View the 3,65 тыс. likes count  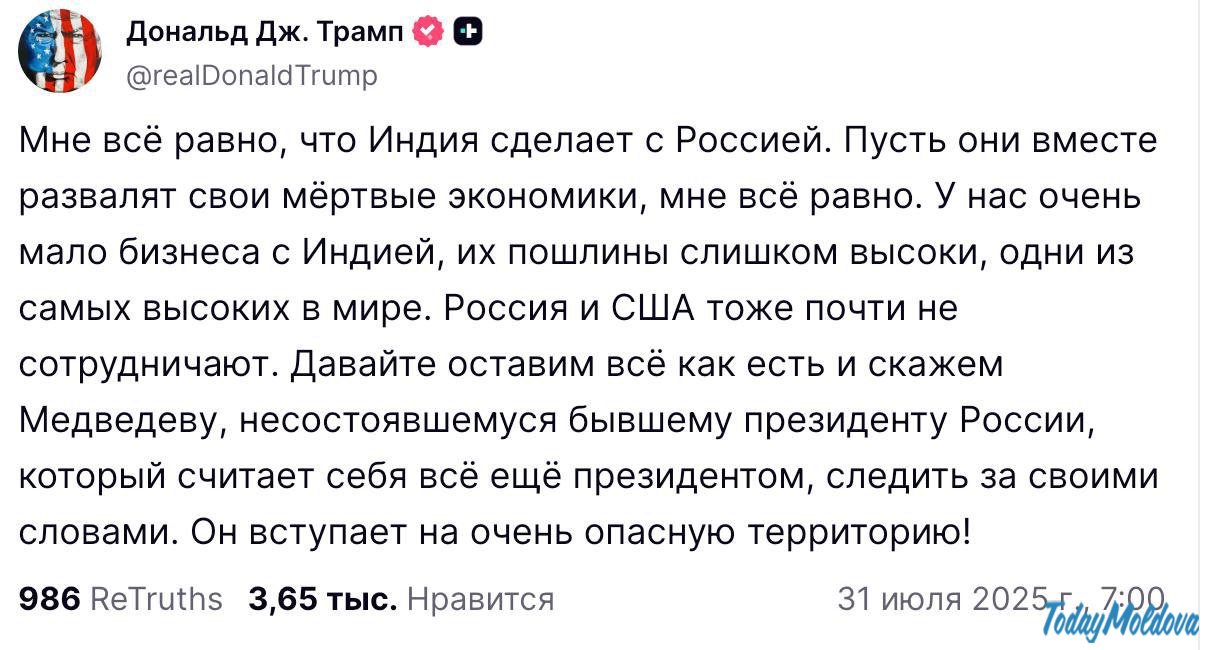tap(323, 599)
